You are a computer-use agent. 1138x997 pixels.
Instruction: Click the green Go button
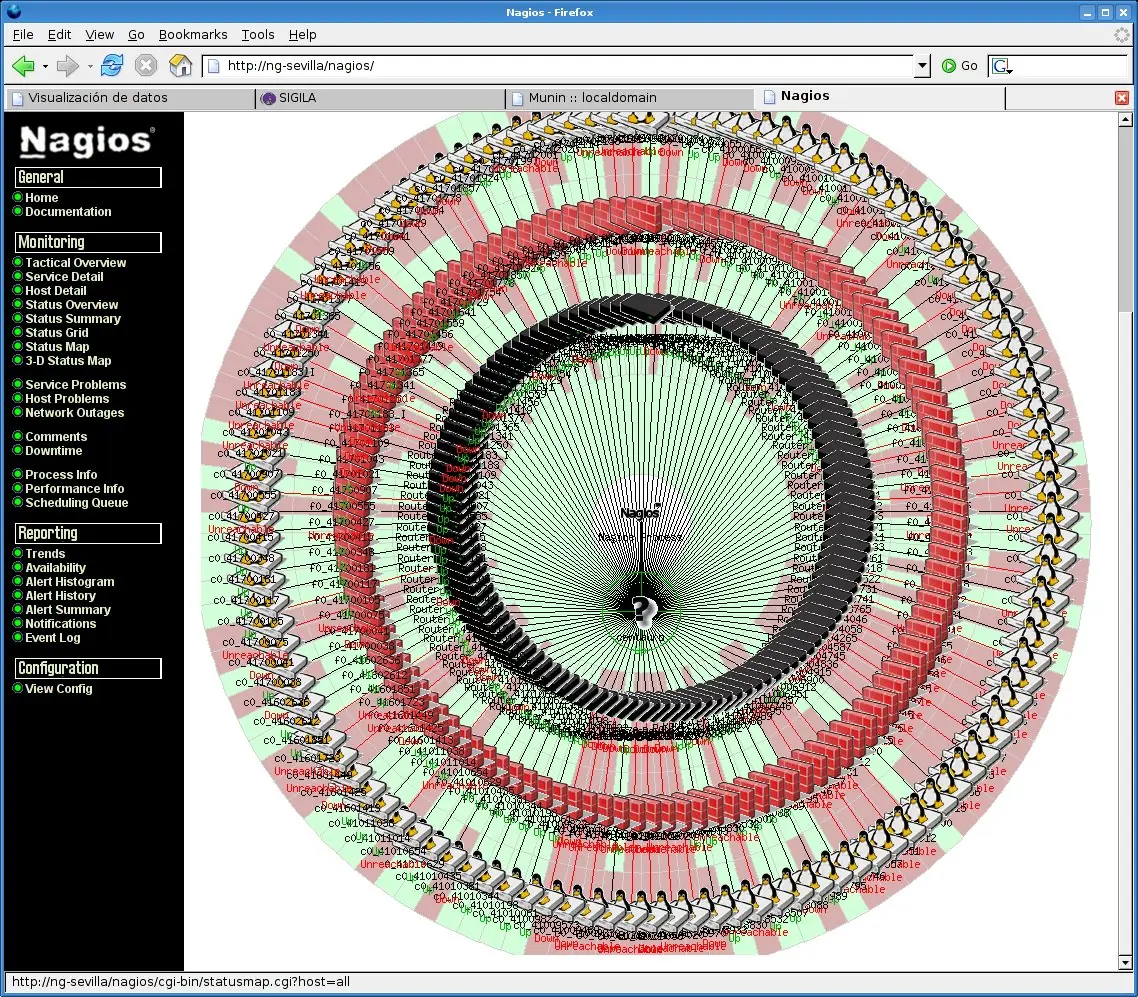[x=959, y=66]
